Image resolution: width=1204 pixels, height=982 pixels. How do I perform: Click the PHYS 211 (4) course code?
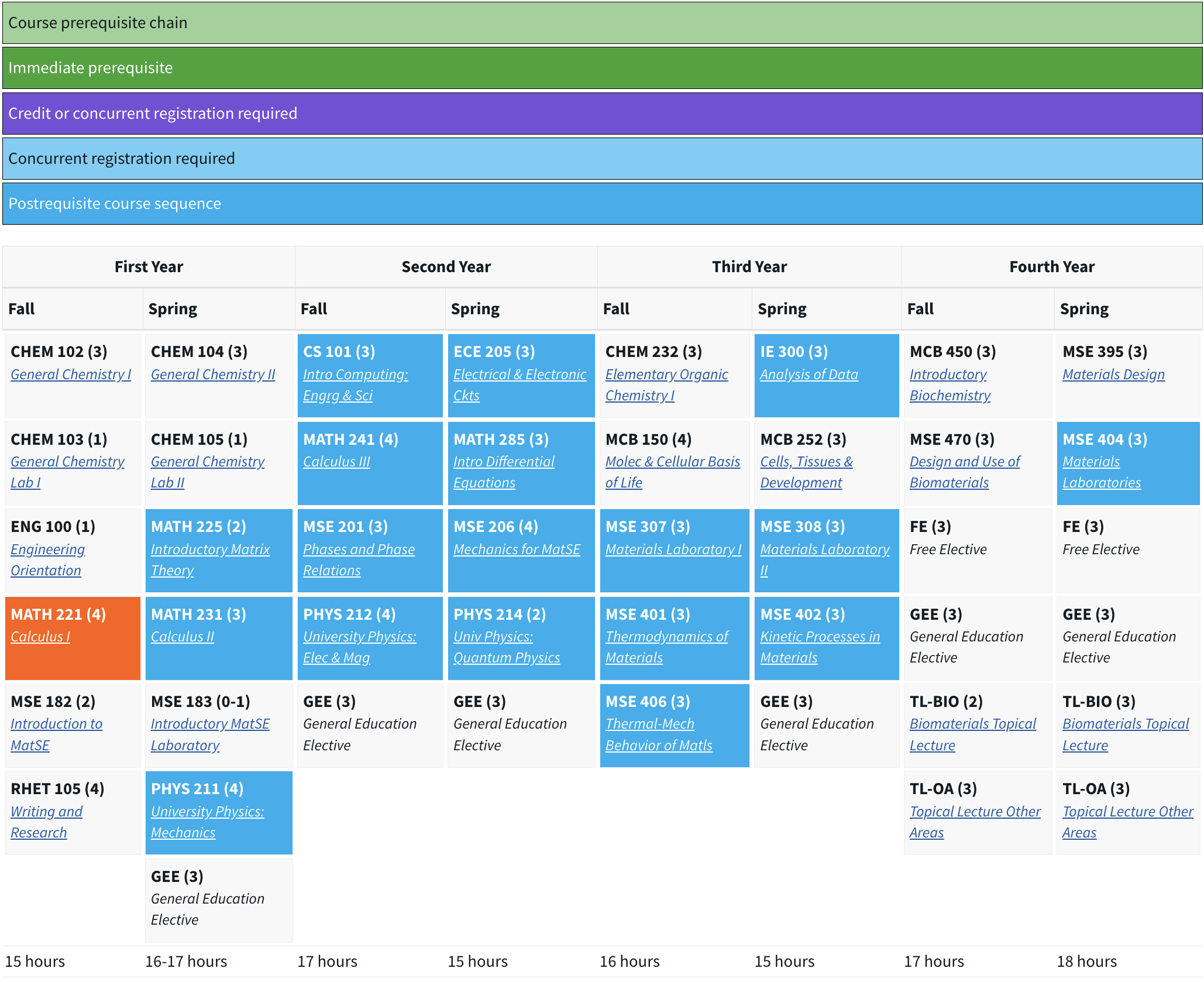(197, 789)
